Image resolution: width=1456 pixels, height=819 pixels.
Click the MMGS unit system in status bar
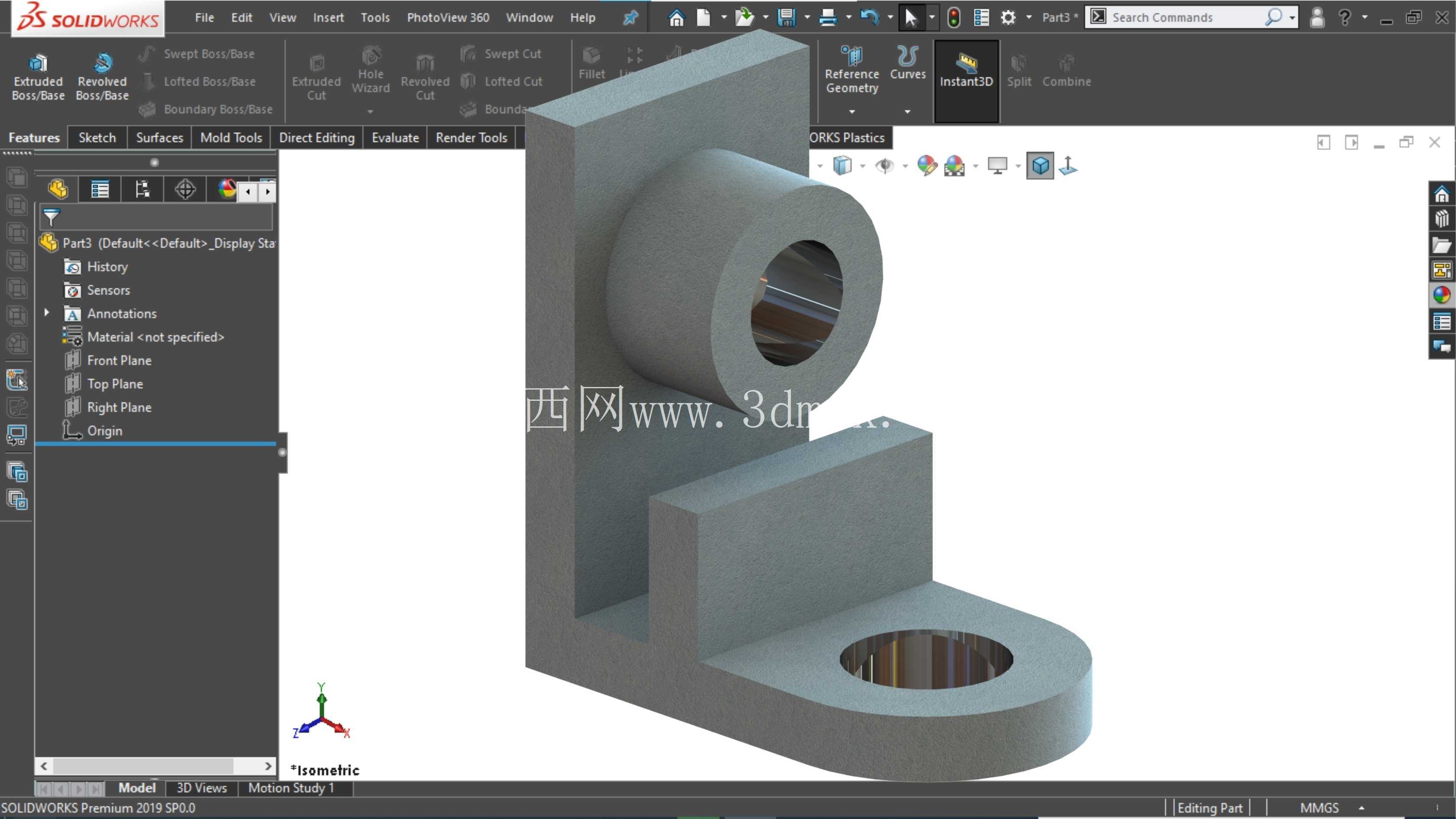coord(1319,808)
